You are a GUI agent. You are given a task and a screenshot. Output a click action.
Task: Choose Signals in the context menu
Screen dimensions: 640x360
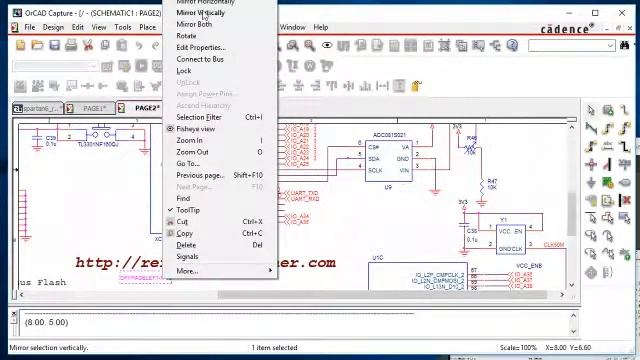click(x=187, y=256)
